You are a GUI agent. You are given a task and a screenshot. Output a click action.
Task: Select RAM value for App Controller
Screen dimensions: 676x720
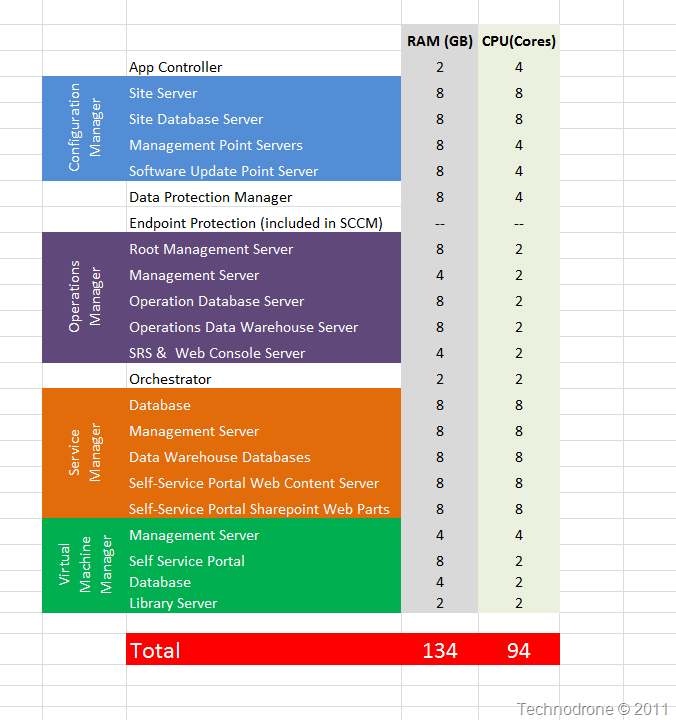tap(440, 64)
